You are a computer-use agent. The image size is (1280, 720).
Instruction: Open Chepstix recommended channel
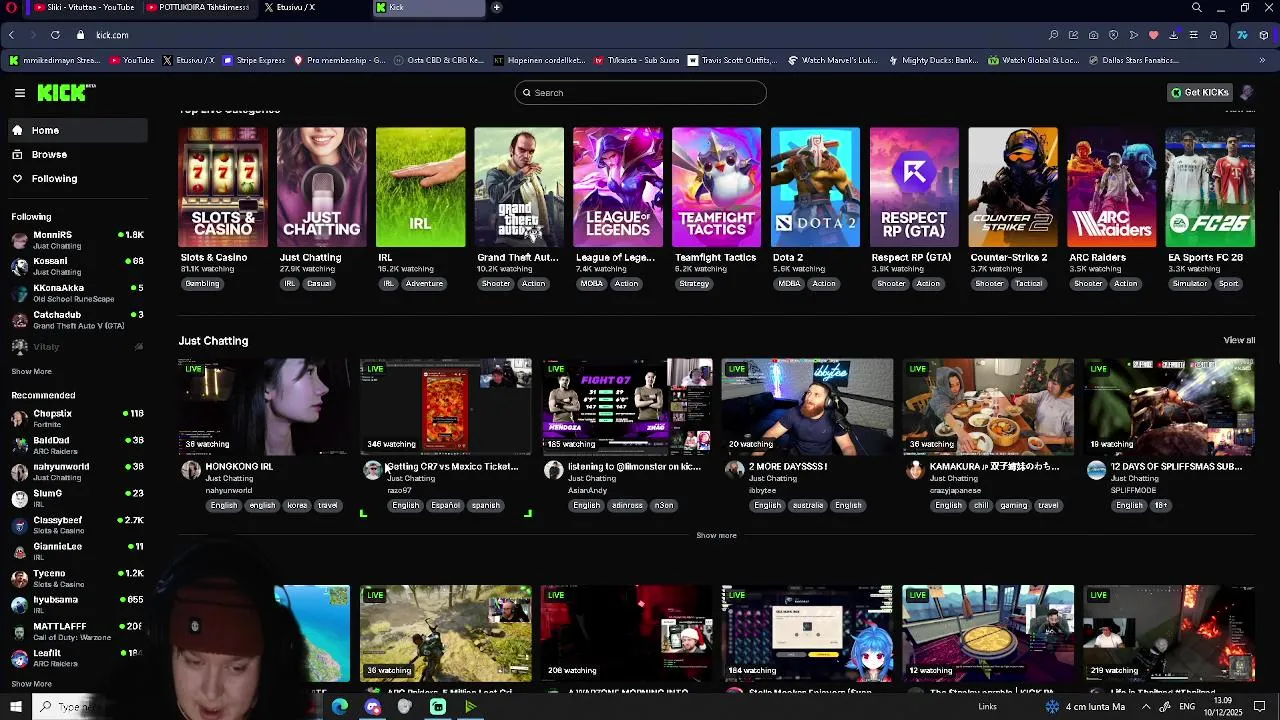pos(77,418)
